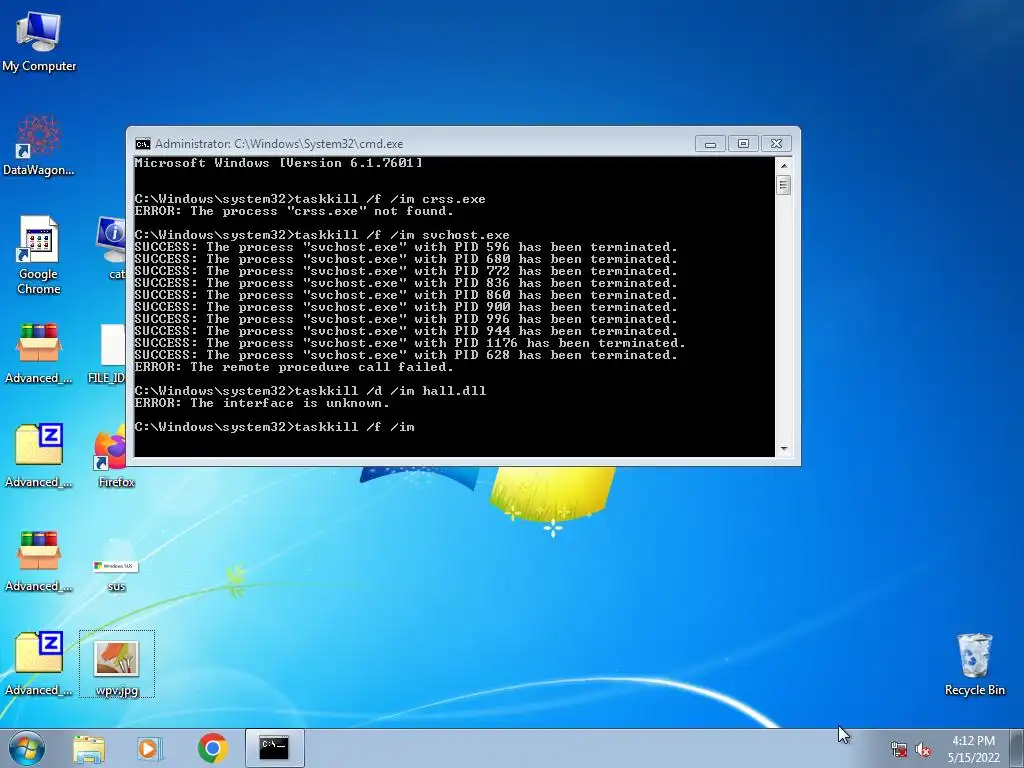This screenshot has width=1024, height=768.
Task: Click the 'taskkill /f /im crss.exe' command line
Action: [310, 199]
